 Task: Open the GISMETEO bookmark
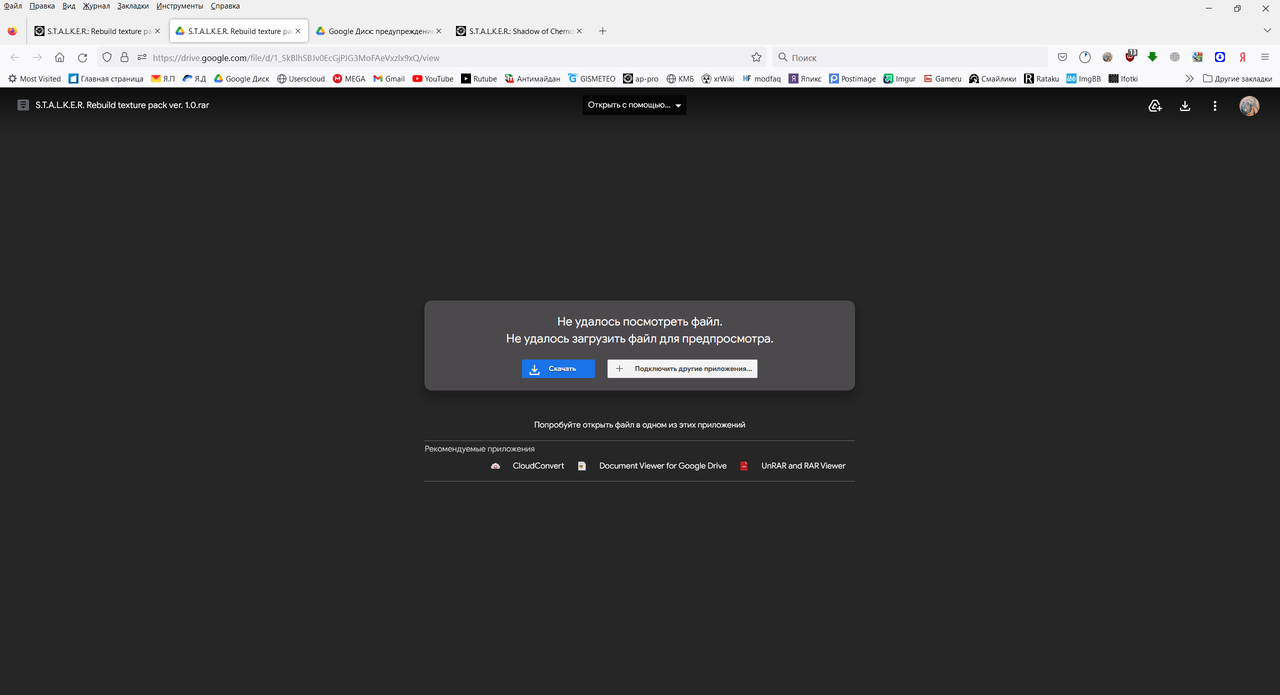point(593,79)
